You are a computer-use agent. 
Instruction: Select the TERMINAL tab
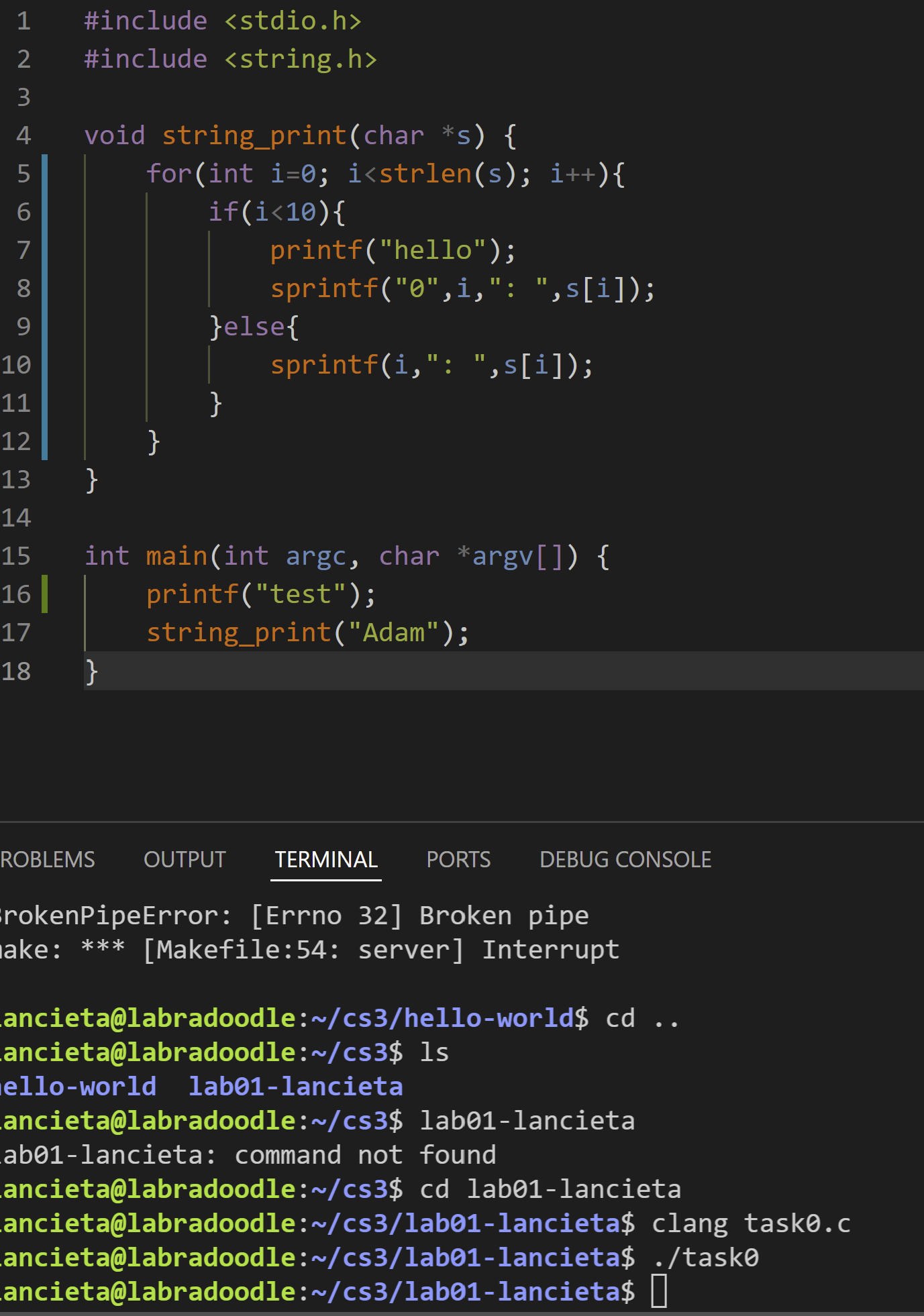click(x=326, y=859)
